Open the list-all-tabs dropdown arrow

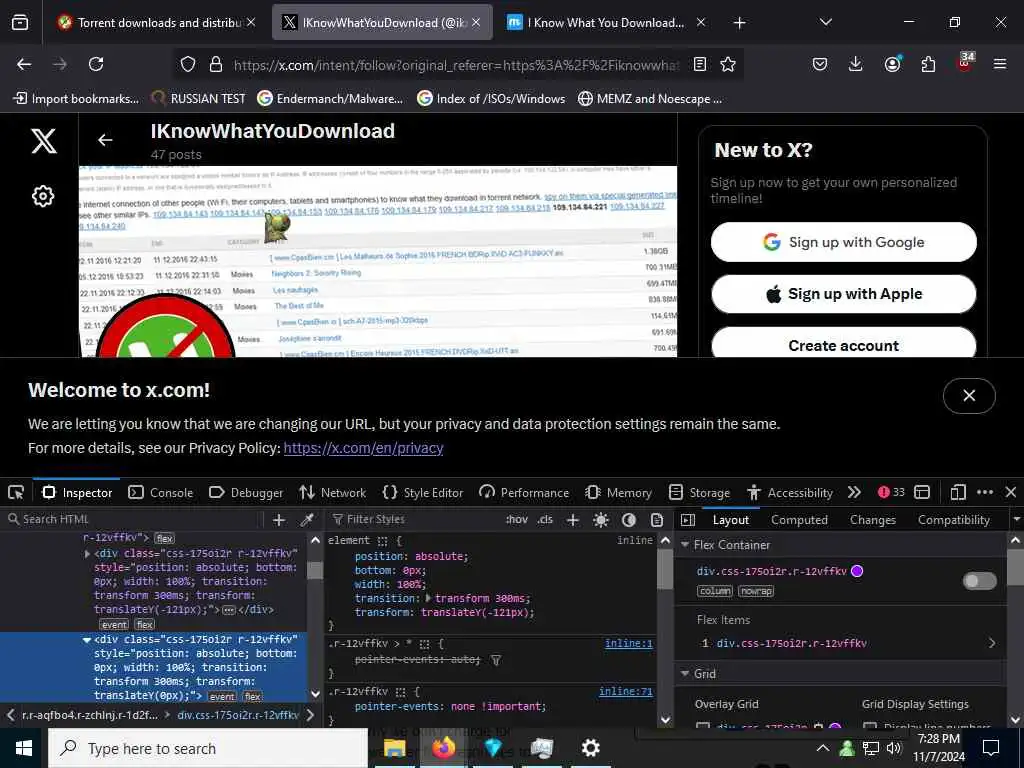tap(825, 22)
